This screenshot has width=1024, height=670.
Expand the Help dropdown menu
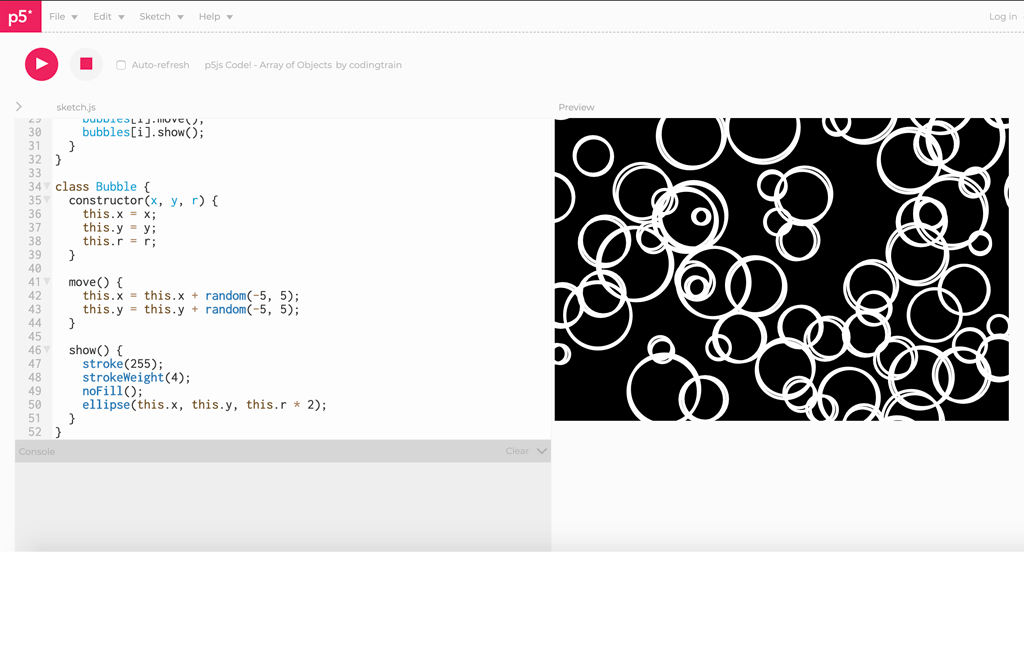click(x=215, y=17)
